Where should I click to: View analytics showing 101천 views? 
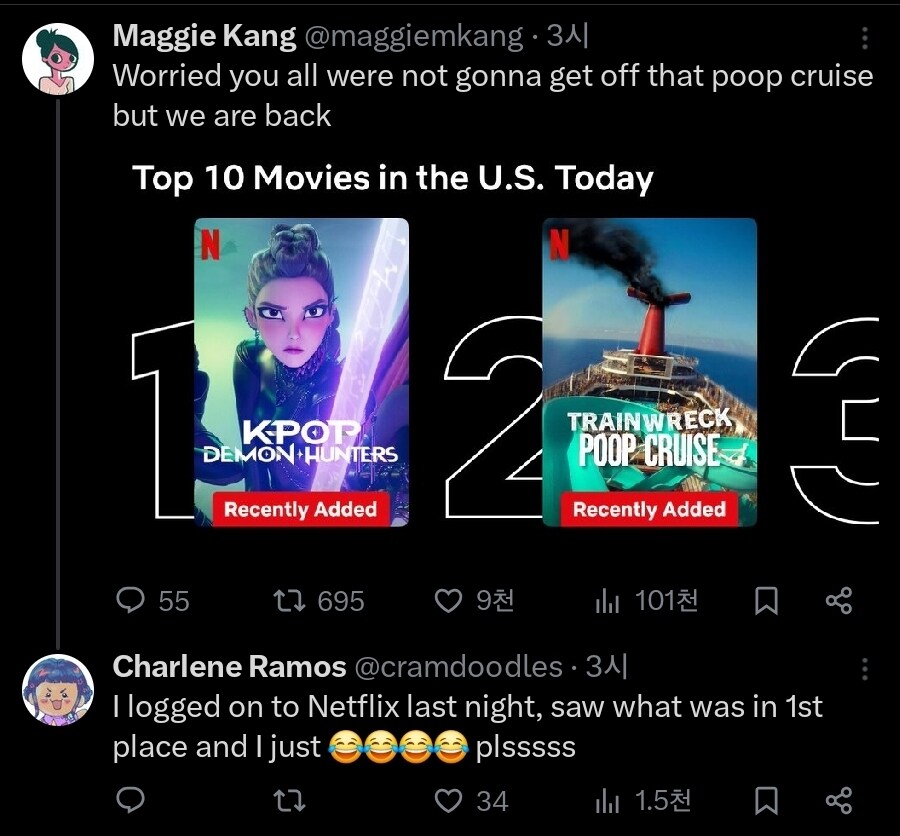(x=646, y=601)
